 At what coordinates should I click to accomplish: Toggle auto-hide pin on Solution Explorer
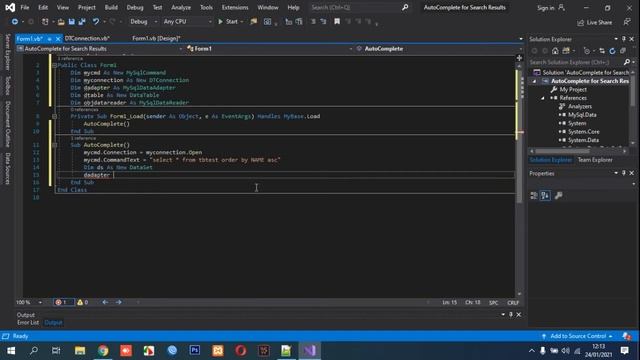[624, 39]
